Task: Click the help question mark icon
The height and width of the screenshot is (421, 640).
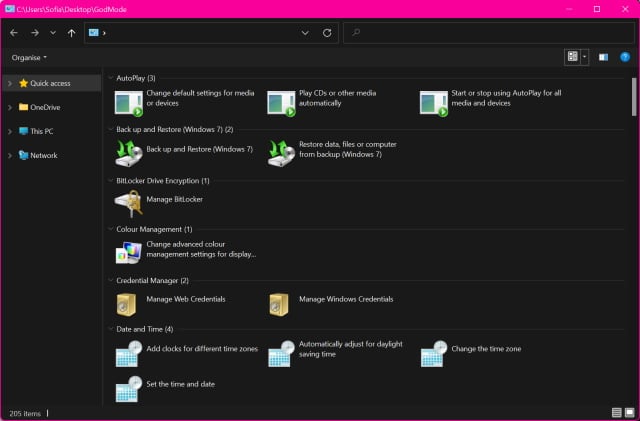Action: point(625,57)
